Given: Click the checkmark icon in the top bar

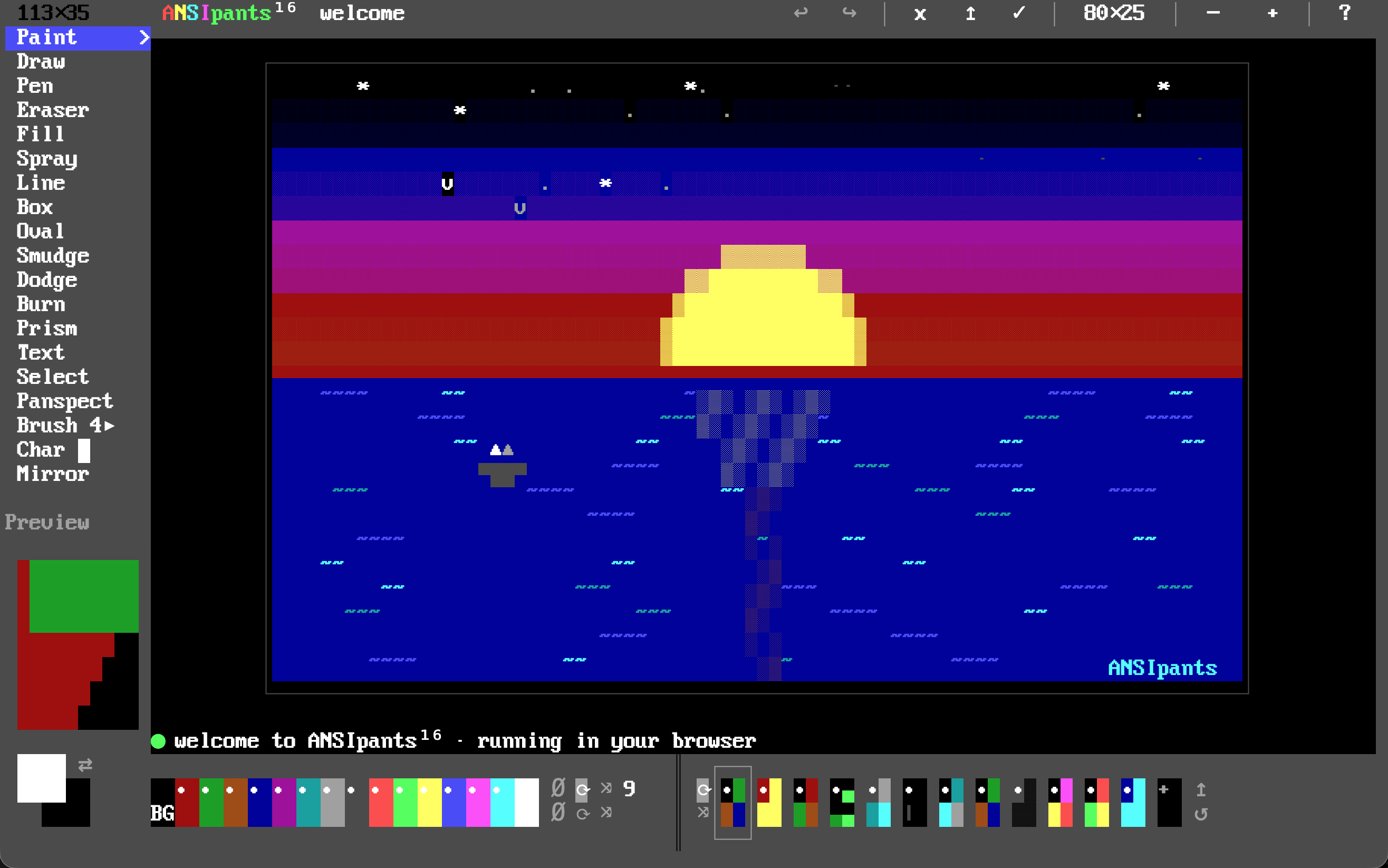Looking at the screenshot, I should coord(1019,13).
